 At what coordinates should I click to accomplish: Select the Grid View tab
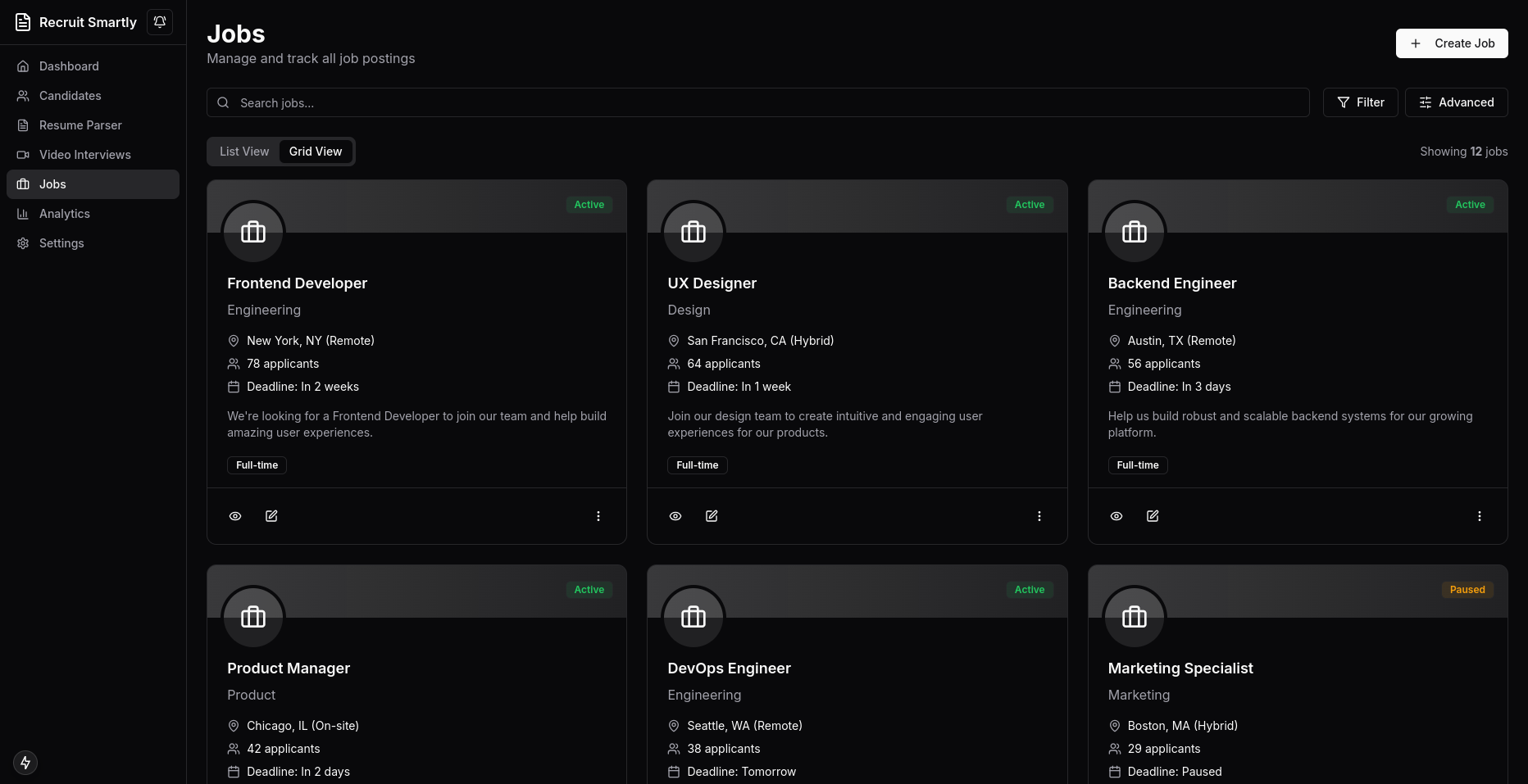click(x=316, y=152)
